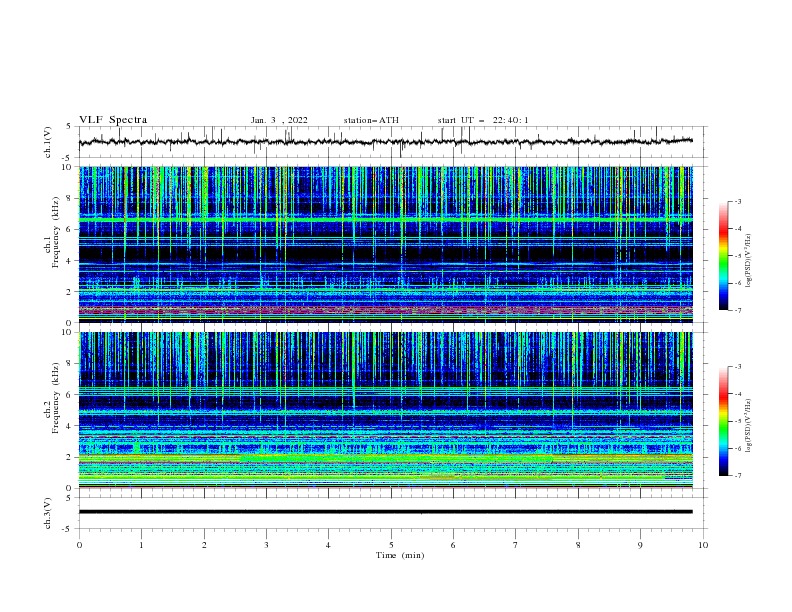Click the ch.1 voltage waveform trace
The width and height of the screenshot is (792, 612).
386,142
